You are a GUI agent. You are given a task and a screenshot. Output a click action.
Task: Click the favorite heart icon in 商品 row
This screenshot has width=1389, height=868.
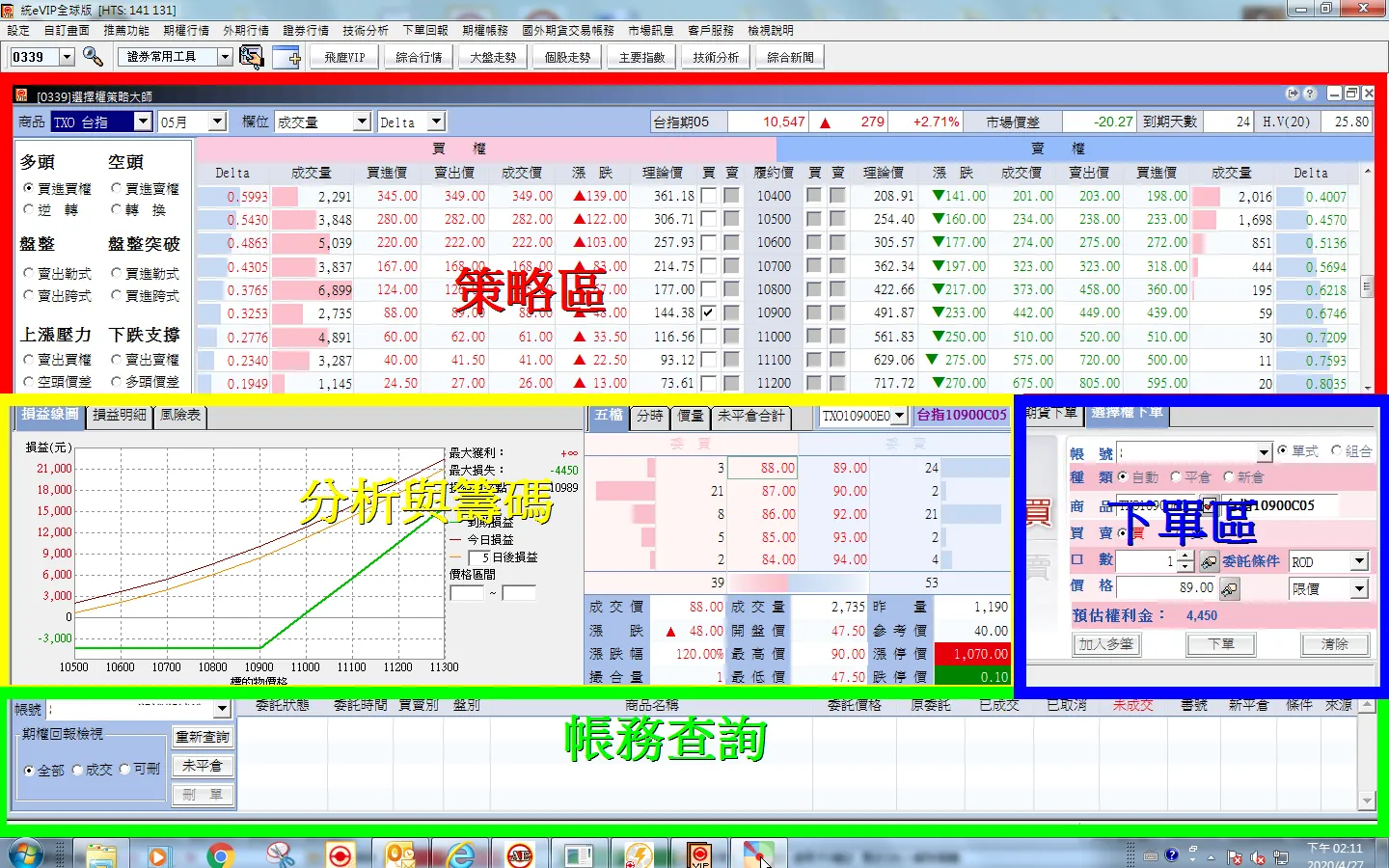(1210, 505)
